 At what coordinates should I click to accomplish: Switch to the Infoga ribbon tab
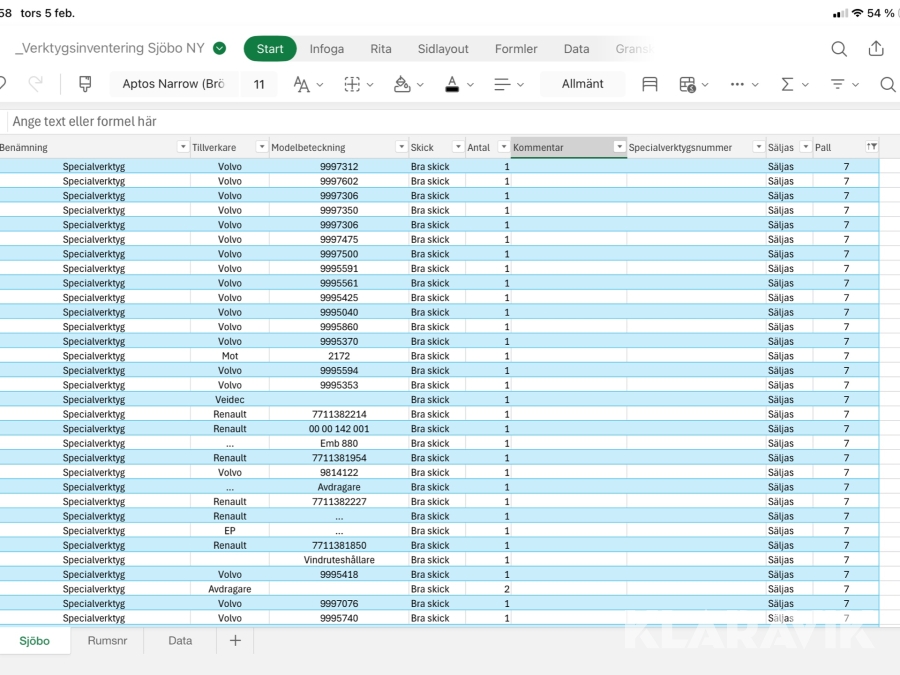[326, 49]
